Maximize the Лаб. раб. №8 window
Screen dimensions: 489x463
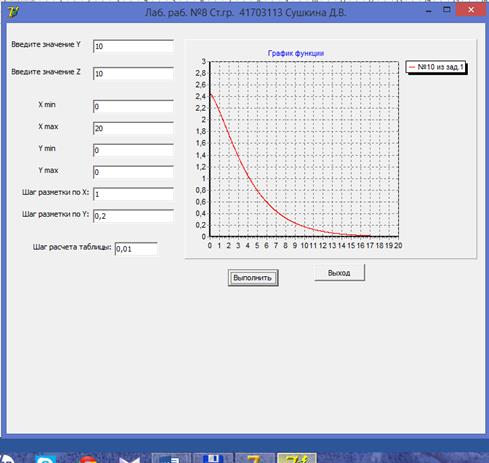point(447,10)
